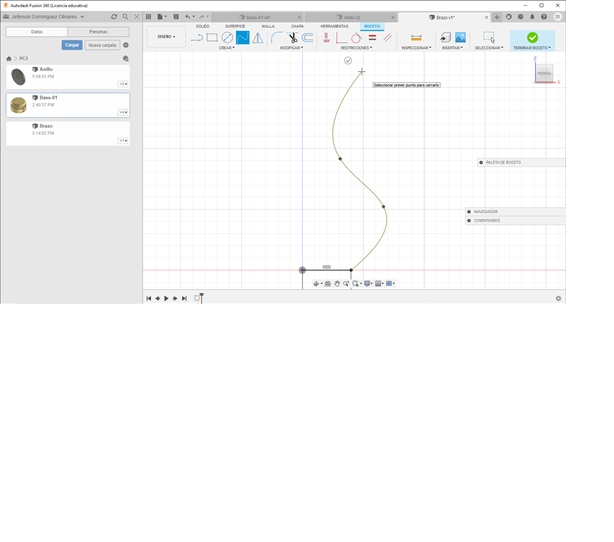Viewport: 614px width, 542px height.
Task: Switch to the Personas tab
Action: (x=98, y=32)
